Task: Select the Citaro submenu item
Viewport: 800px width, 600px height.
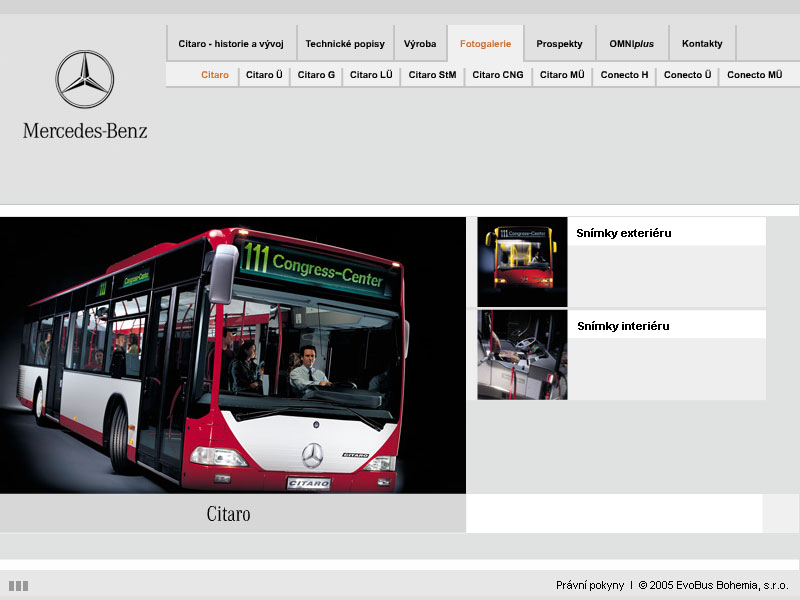Action: coord(215,75)
